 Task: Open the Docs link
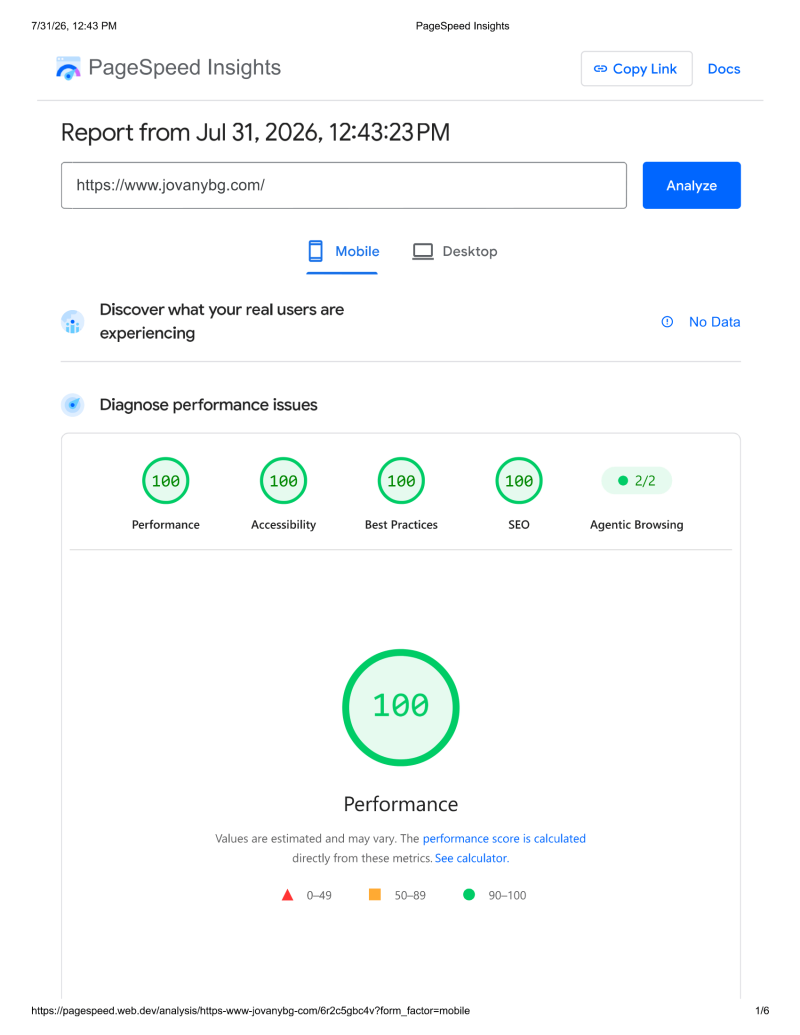coord(723,69)
